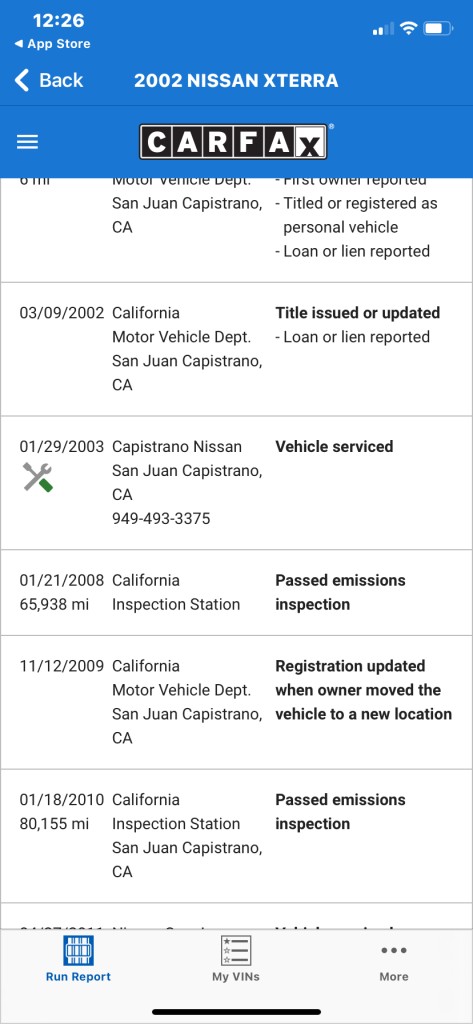
Task: Select the 01/29/2003 Vehicle serviced row
Action: 236,483
